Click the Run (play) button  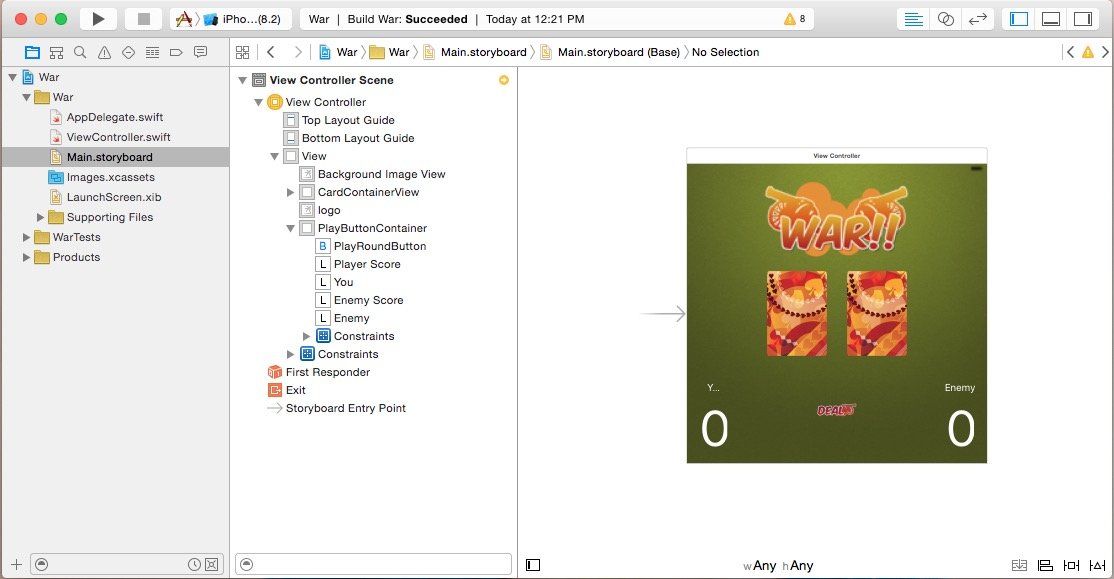97,19
